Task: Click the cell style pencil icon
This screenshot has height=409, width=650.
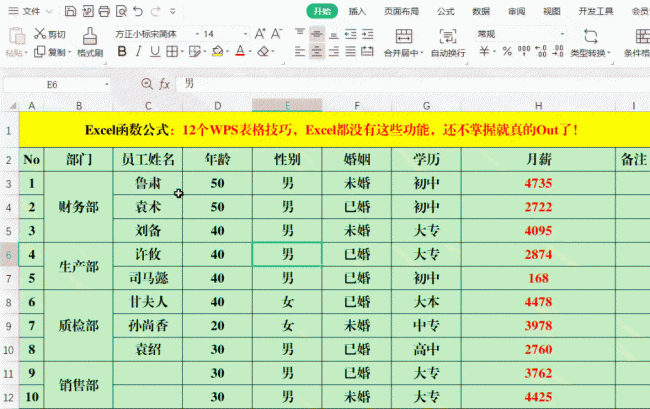Action: pyautogui.click(x=194, y=51)
